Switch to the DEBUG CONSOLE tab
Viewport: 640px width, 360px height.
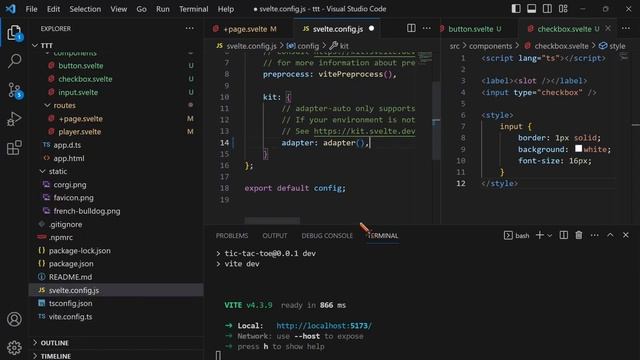pos(327,236)
